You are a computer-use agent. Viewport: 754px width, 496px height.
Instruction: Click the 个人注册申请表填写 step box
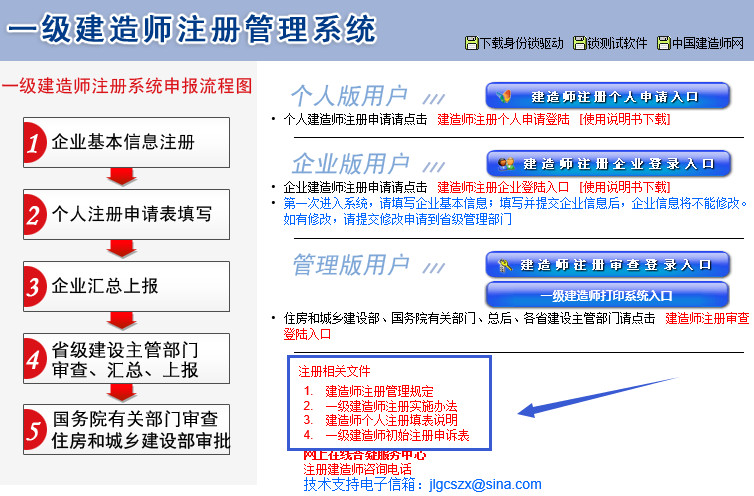(126, 215)
